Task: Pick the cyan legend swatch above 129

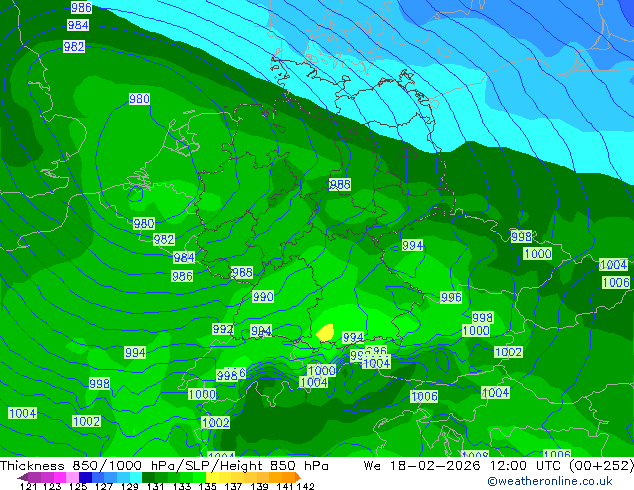Action: 136,477
